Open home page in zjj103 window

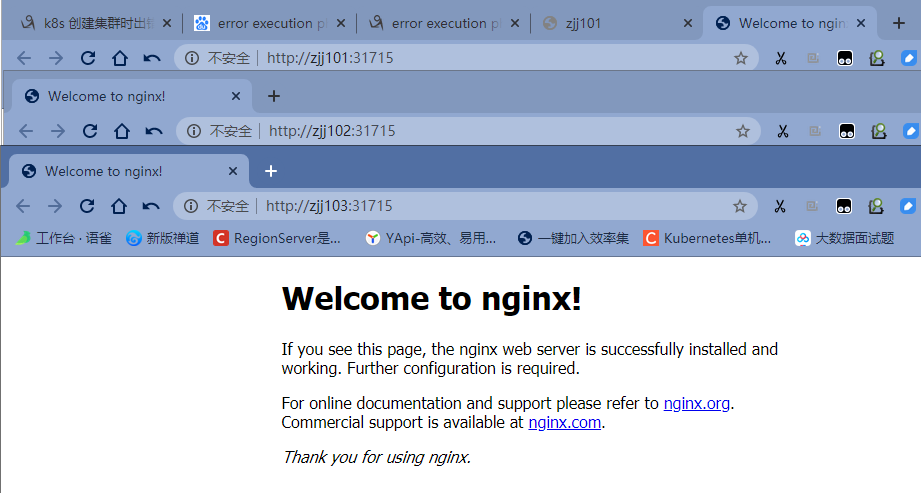click(119, 206)
